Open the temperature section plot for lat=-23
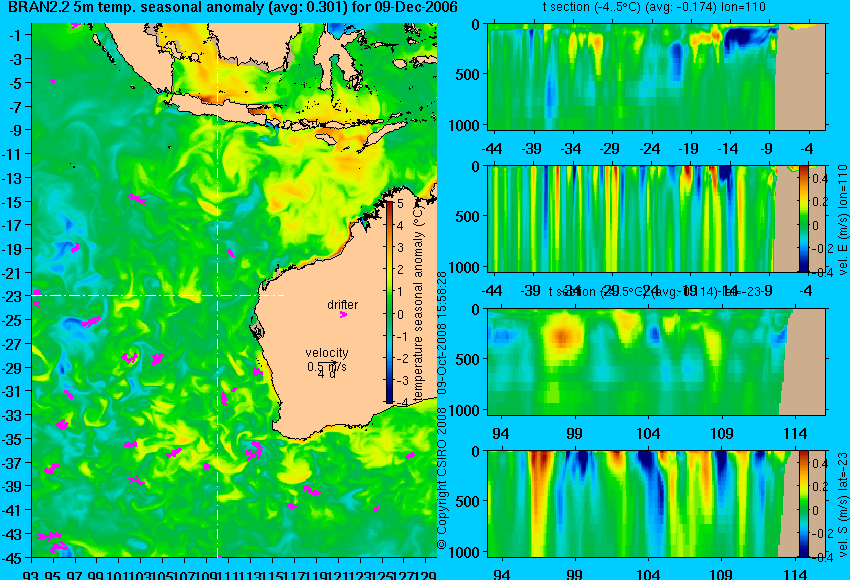 coord(657,362)
